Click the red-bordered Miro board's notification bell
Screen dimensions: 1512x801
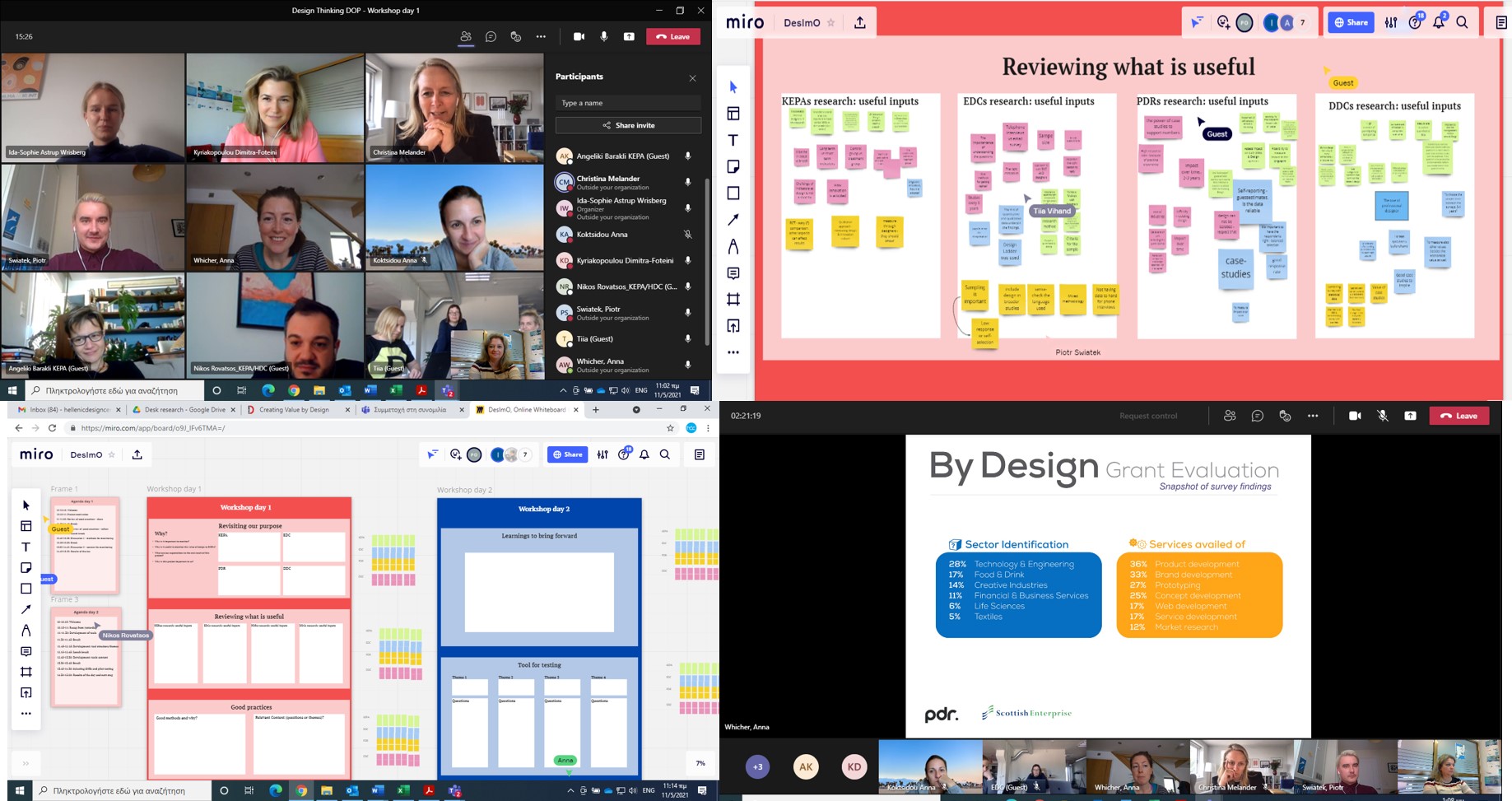tap(1439, 23)
